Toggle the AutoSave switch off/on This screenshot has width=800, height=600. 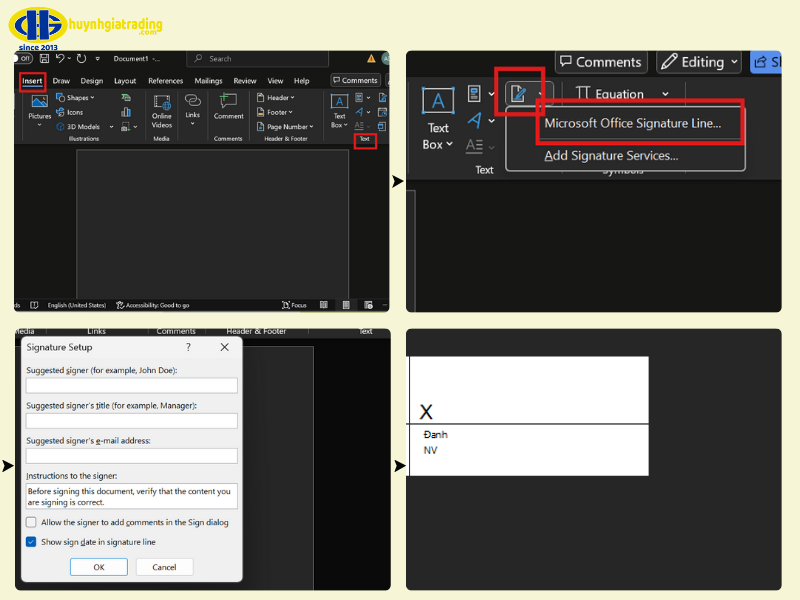22,59
